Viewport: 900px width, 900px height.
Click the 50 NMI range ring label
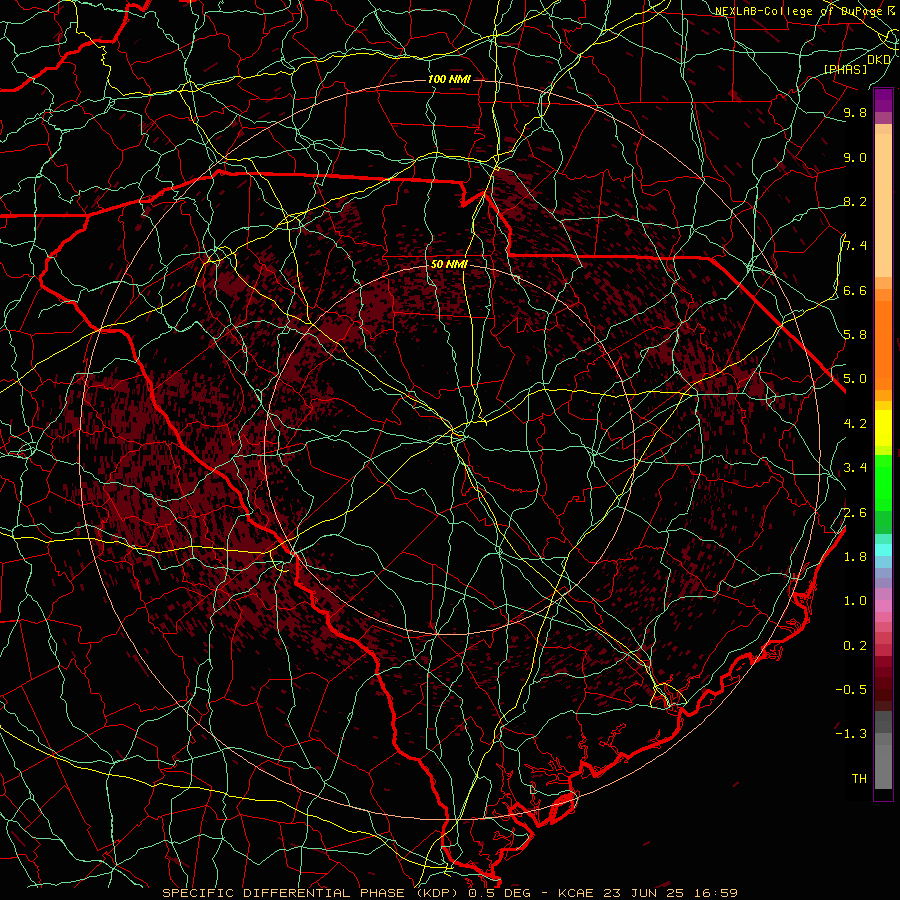coord(449,264)
